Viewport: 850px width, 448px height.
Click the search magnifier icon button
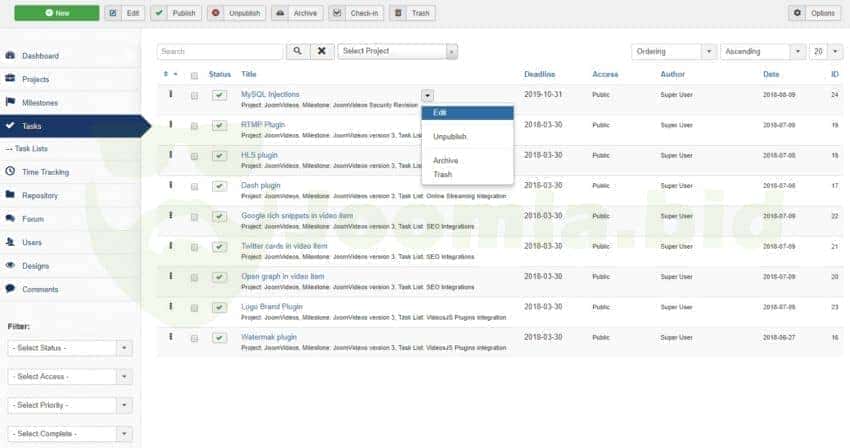coord(298,51)
